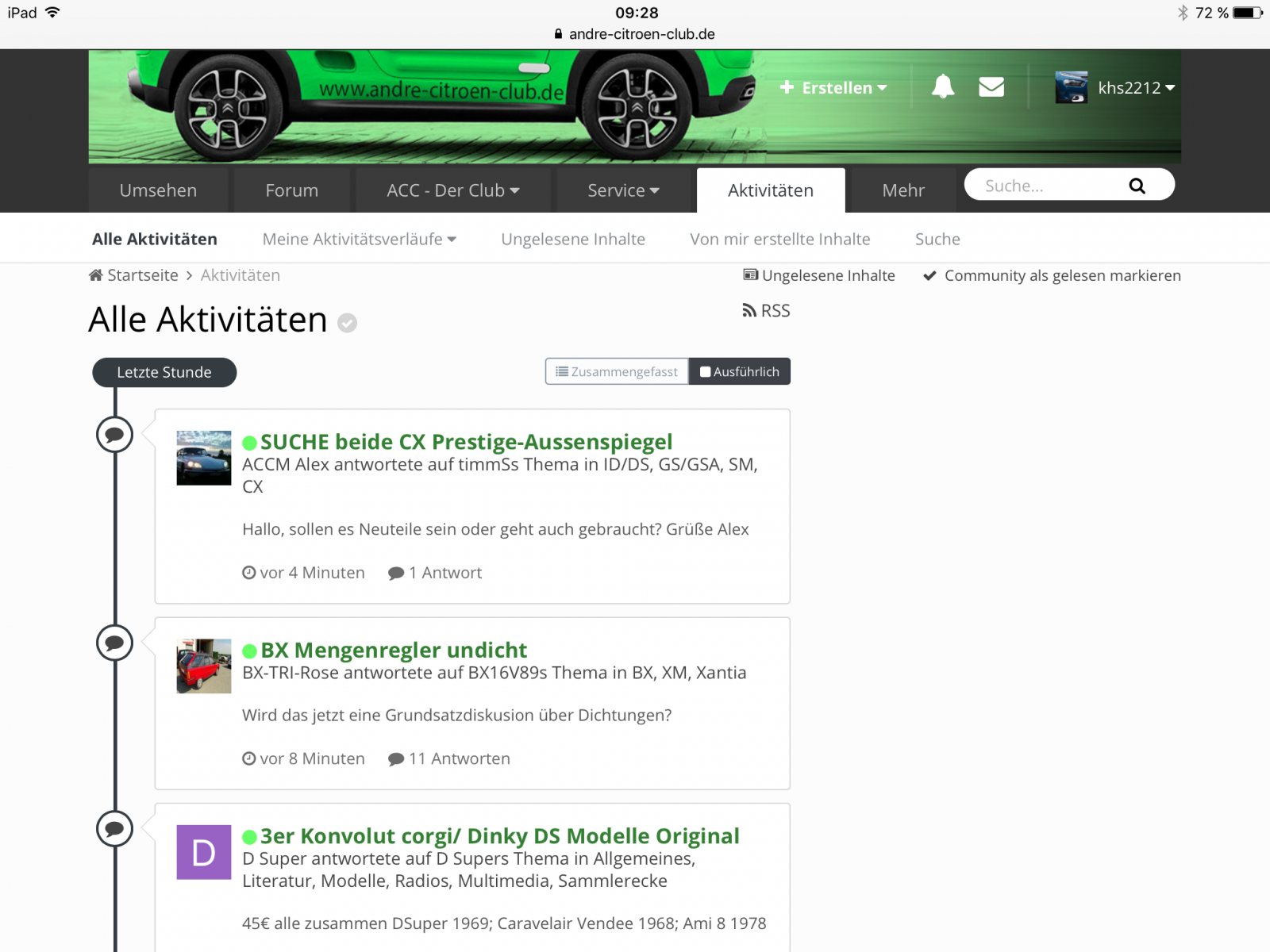Click the reply bubble icon by 11 Antworten
The height and width of the screenshot is (952, 1270).
coord(396,759)
